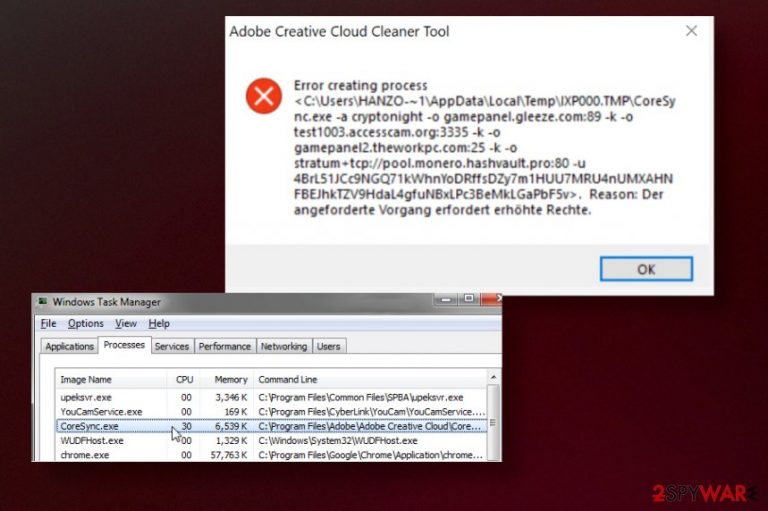Sort processes by the CPU column header
This screenshot has width=768, height=511.
tap(183, 379)
